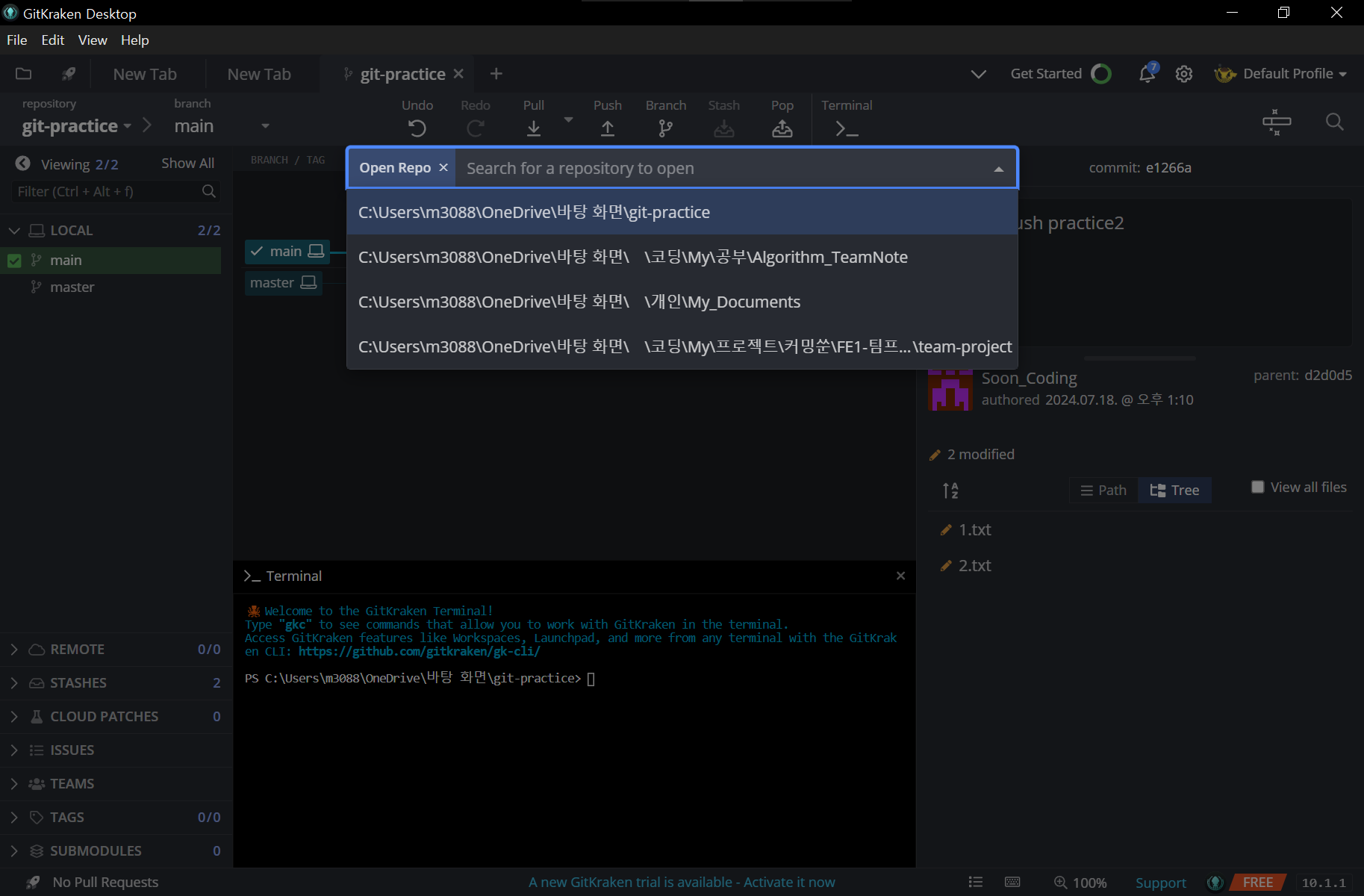Expand the TAGS section
1364x896 pixels.
tap(14, 818)
